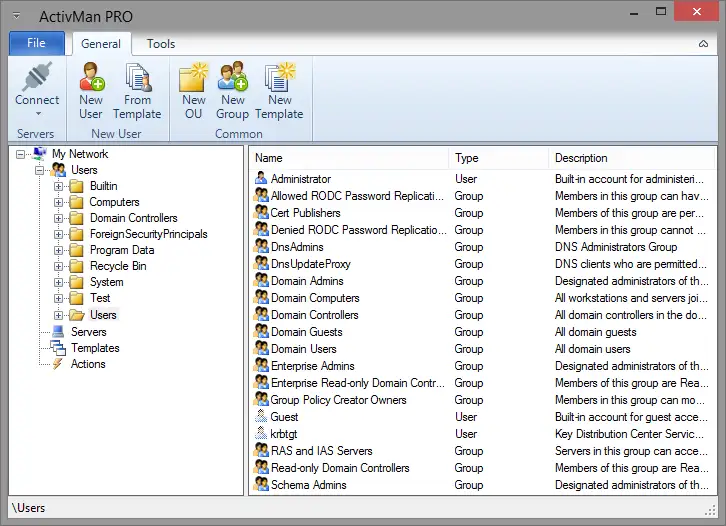
Task: Click the Servers node icon in tree
Action: (58, 332)
